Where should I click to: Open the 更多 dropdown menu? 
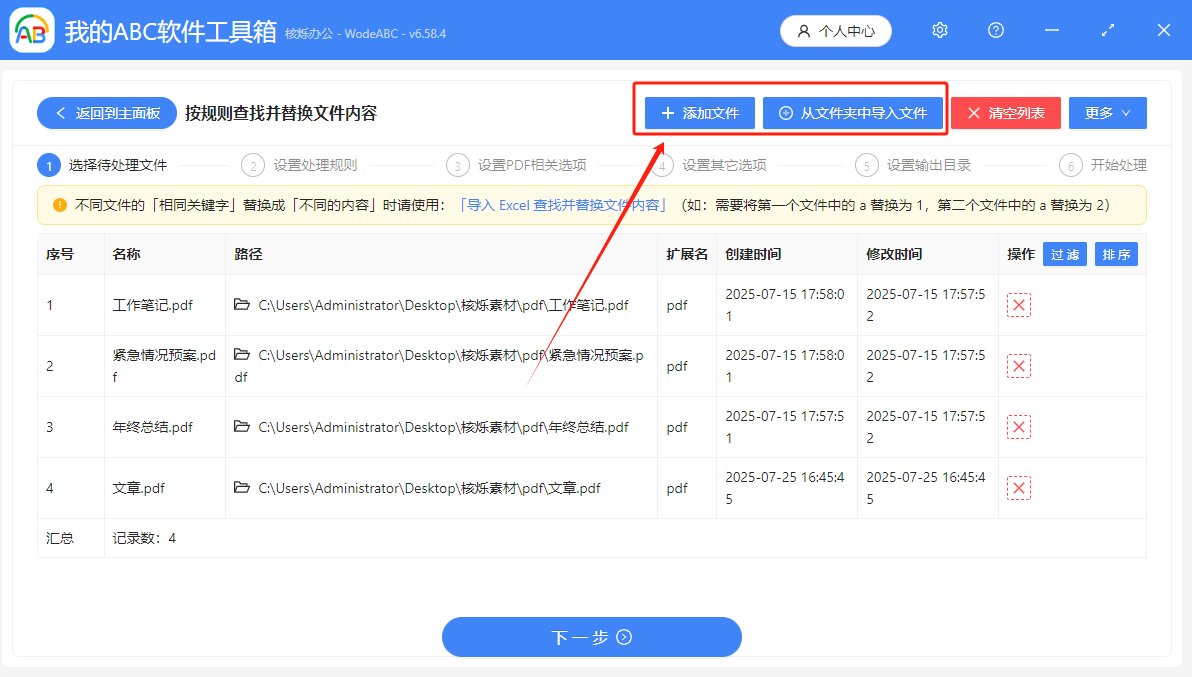1107,113
